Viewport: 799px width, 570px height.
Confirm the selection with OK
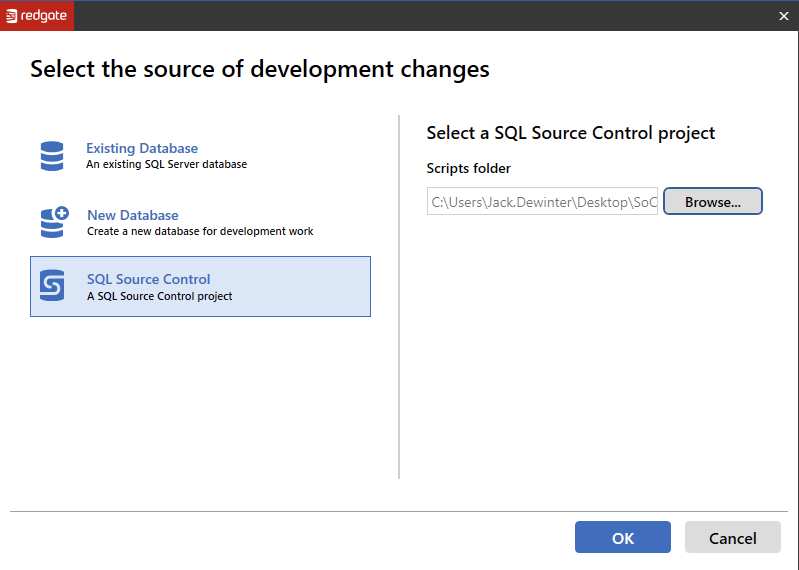pos(622,538)
